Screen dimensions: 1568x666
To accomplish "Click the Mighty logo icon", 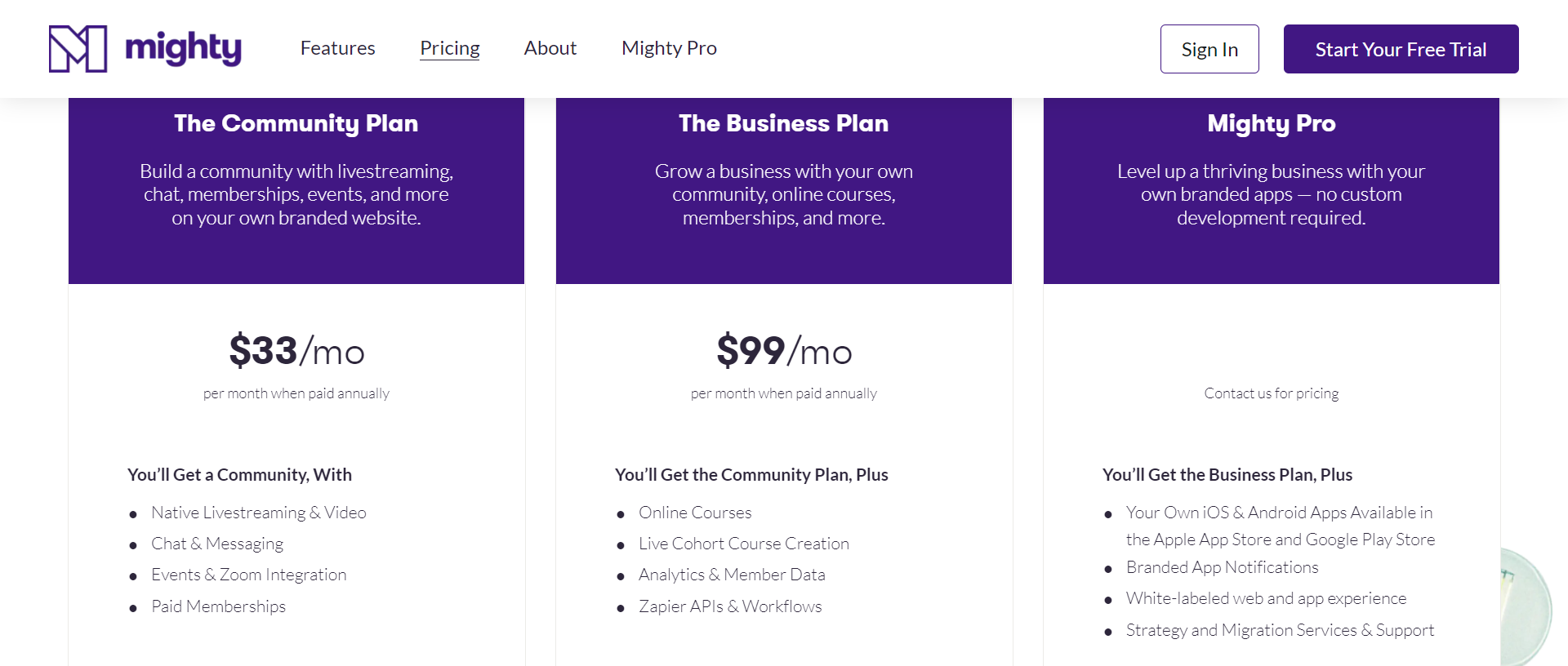I will coord(79,48).
